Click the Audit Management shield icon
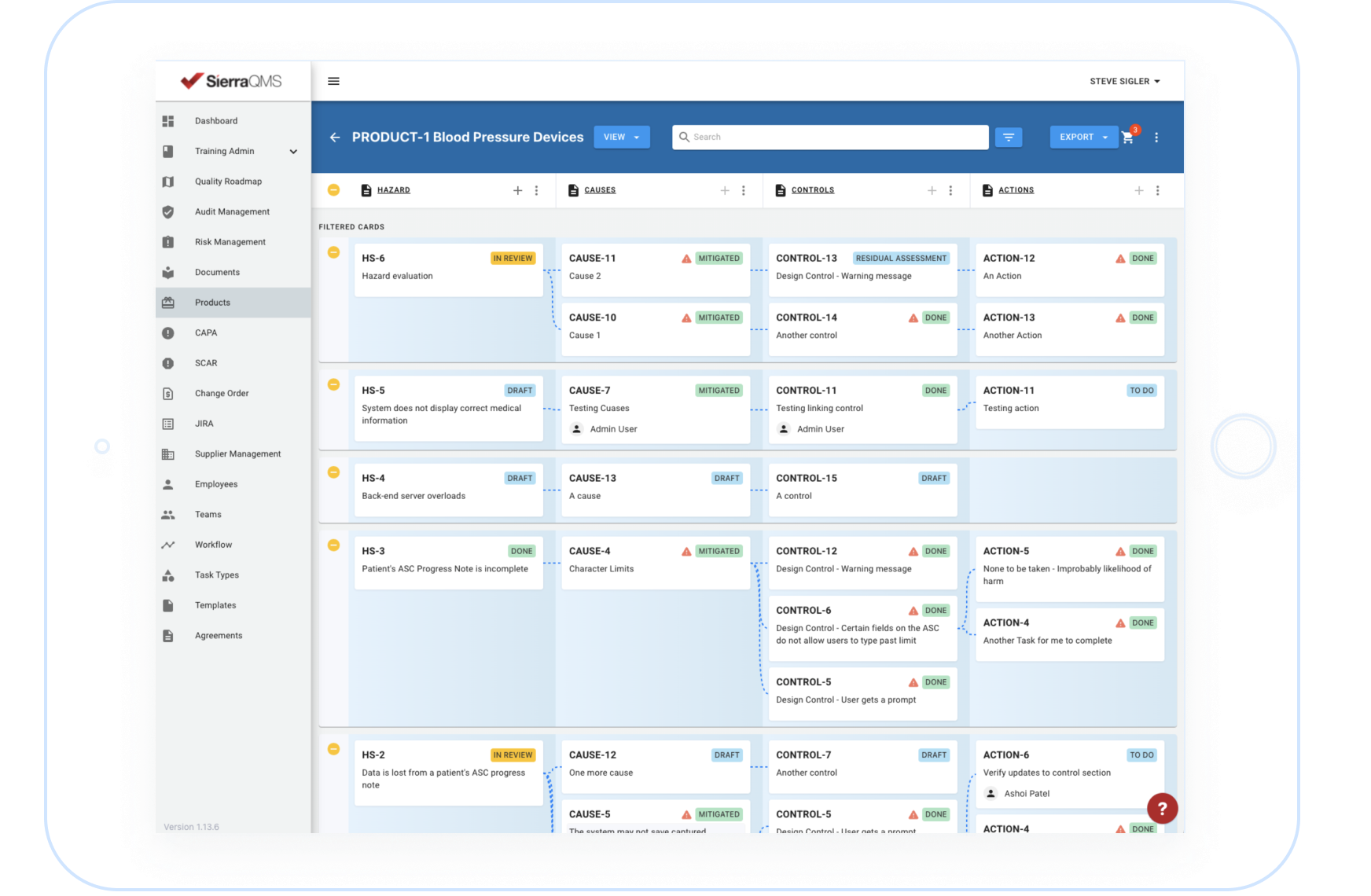This screenshot has width=1371, height=896. 167,212
